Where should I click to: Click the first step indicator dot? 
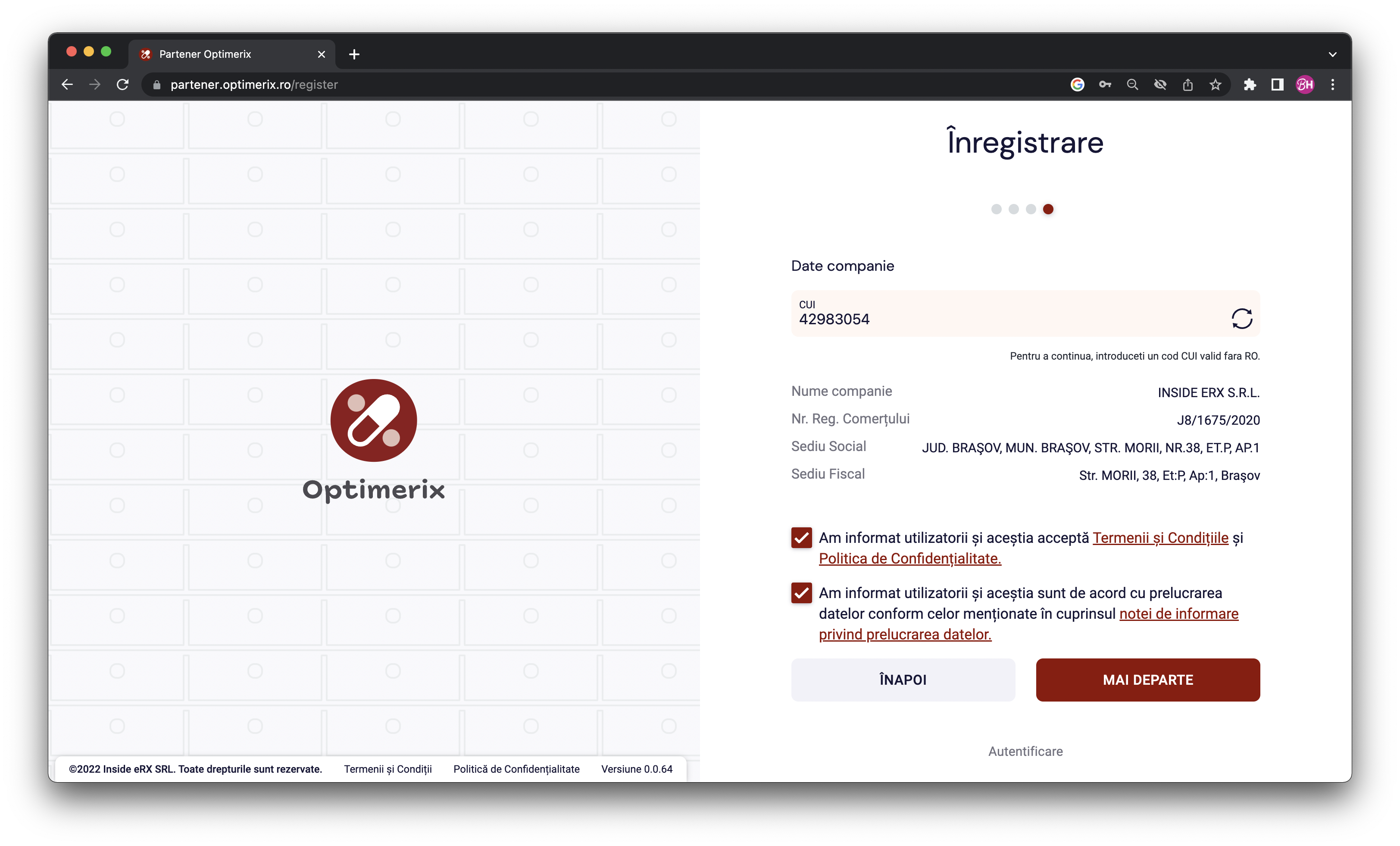click(995, 209)
